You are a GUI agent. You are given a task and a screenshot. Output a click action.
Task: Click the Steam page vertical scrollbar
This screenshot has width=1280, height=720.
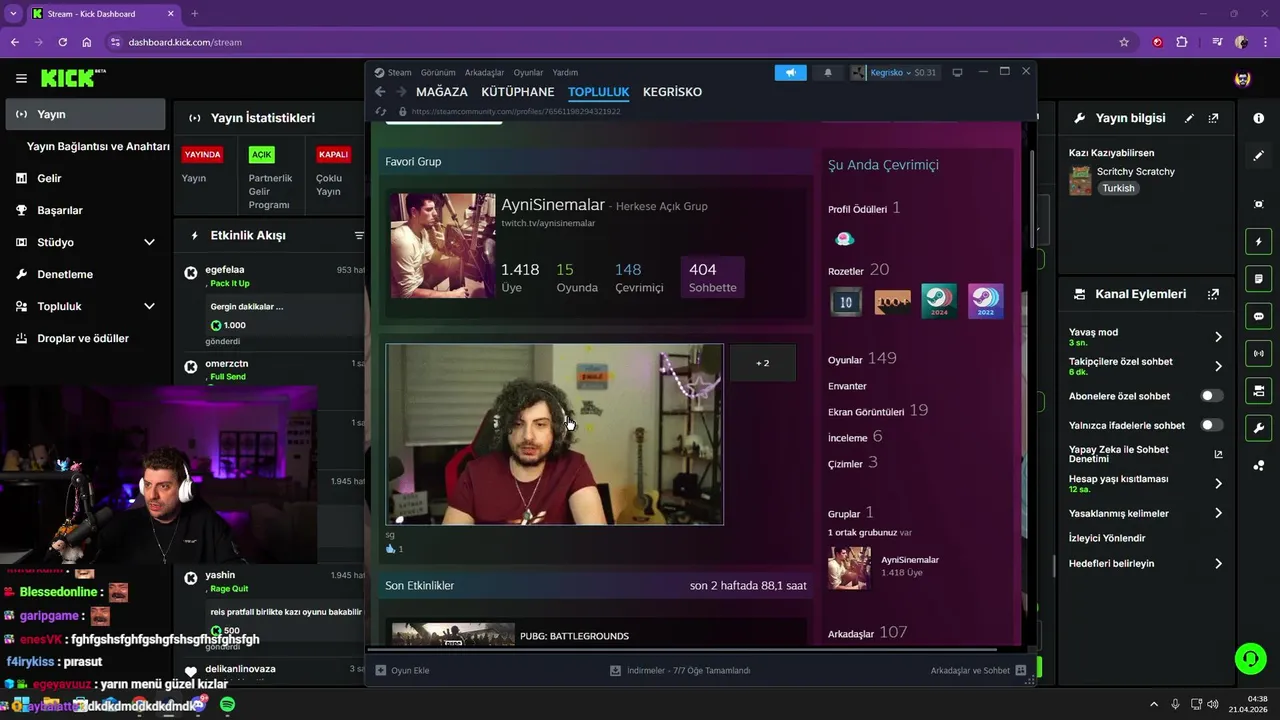coord(1031,200)
